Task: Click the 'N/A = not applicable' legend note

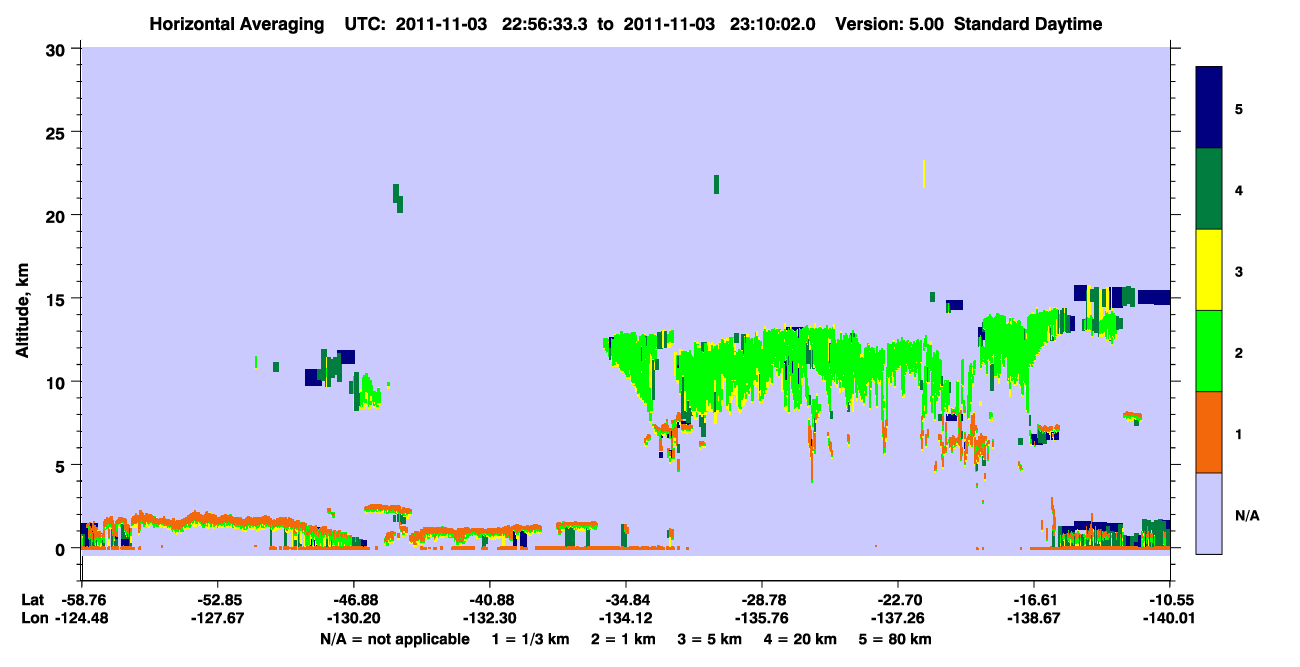Action: [394, 639]
